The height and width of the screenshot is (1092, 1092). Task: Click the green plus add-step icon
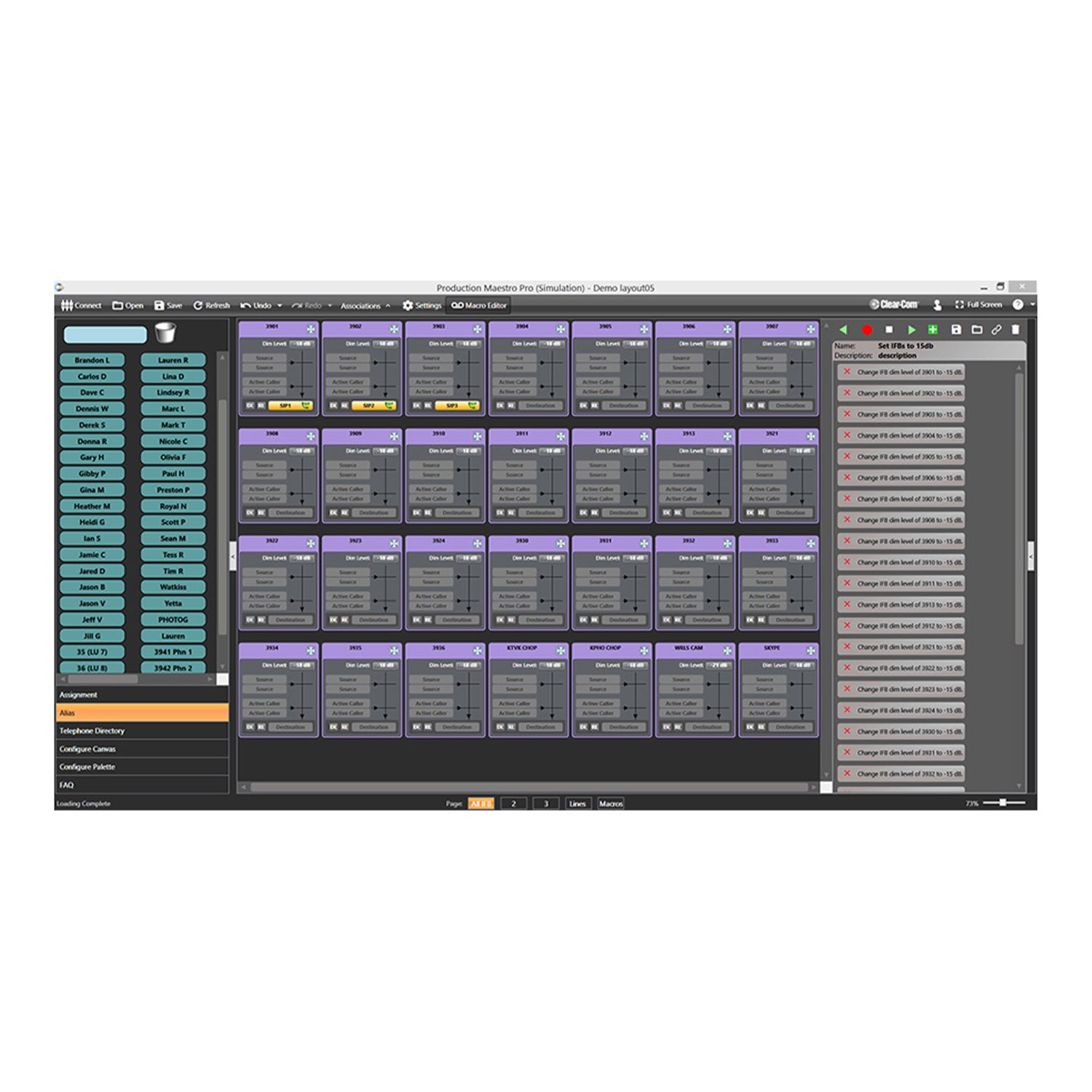point(933,330)
